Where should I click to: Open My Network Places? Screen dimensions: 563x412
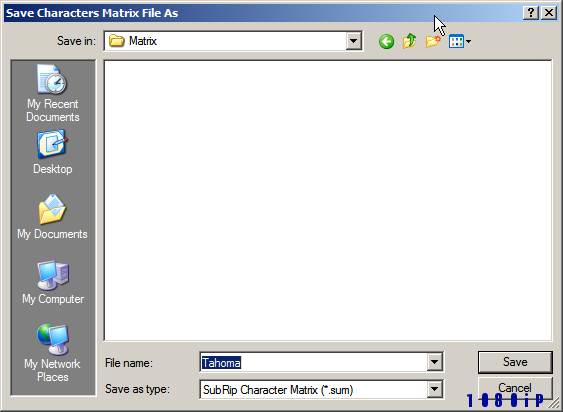coord(53,353)
